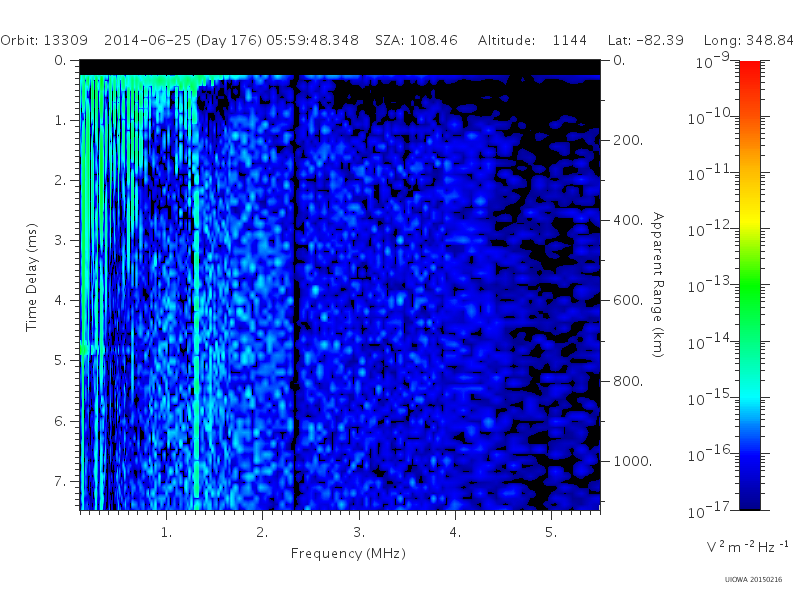Click the 7. time delay tick label

click(x=60, y=481)
